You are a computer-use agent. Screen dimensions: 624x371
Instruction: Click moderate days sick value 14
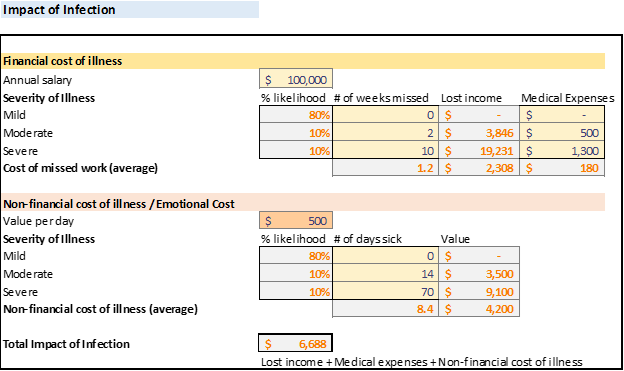385,273
